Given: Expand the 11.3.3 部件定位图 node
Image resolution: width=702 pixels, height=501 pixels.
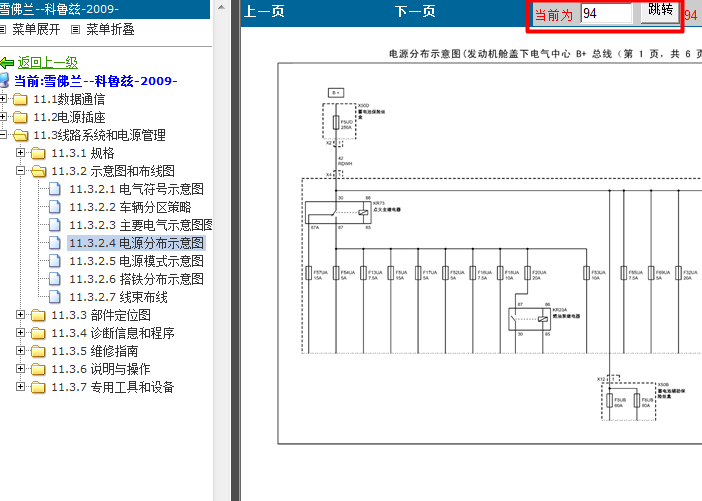Looking at the screenshot, I should (20, 315).
